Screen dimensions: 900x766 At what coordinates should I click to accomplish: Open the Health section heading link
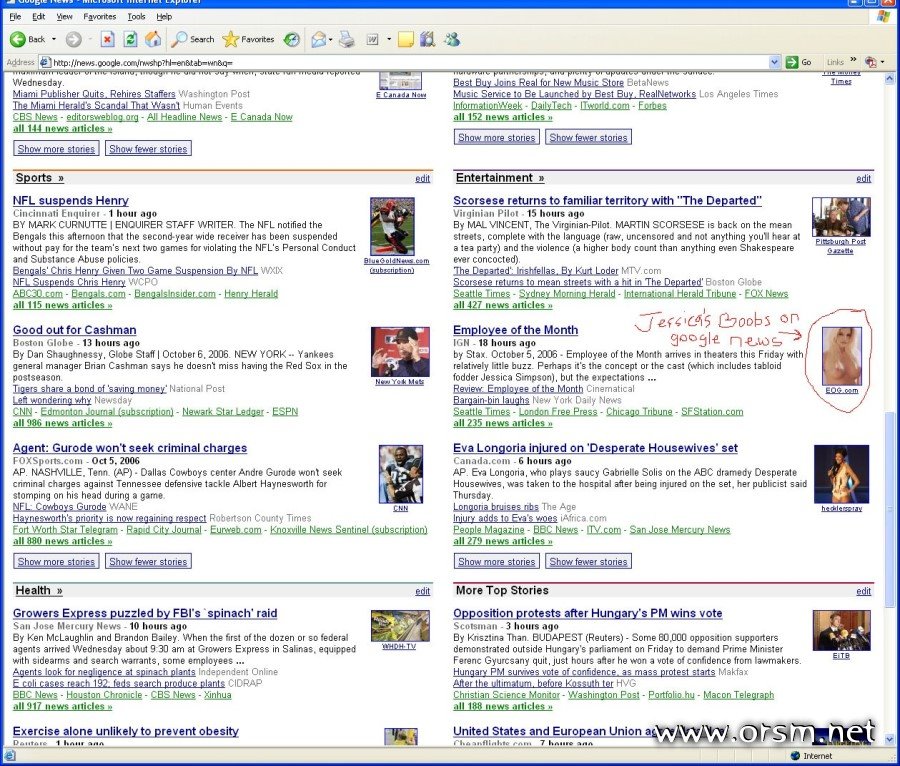click(x=39, y=590)
